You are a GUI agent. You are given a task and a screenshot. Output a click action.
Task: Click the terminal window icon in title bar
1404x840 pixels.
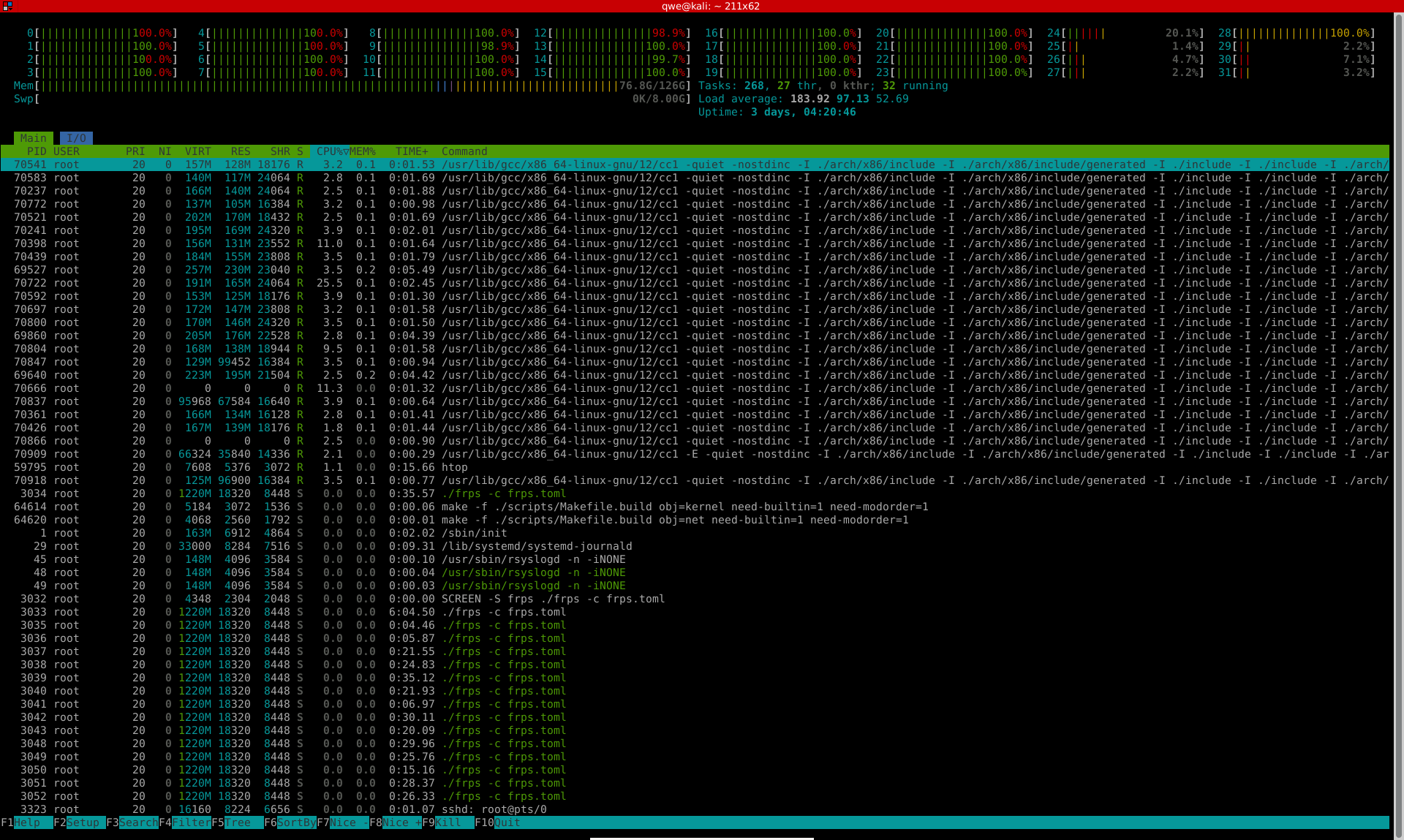[x=7, y=6]
